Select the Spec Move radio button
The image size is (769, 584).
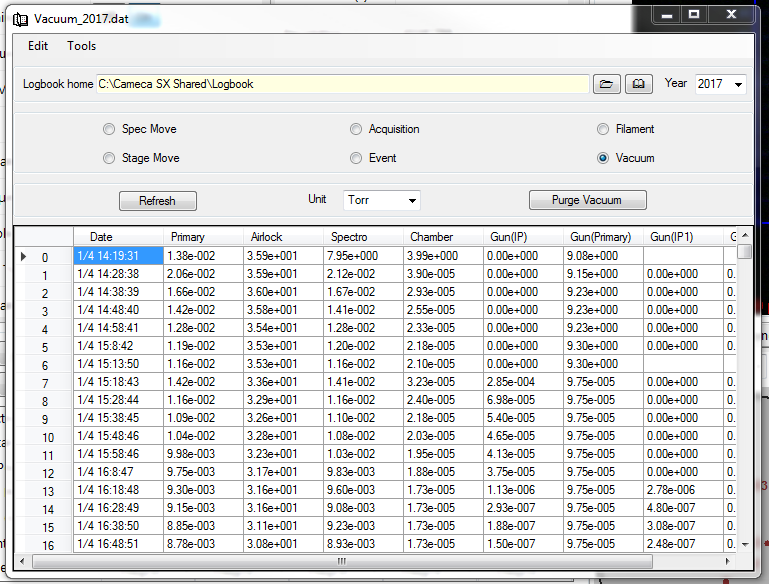pyautogui.click(x=109, y=129)
